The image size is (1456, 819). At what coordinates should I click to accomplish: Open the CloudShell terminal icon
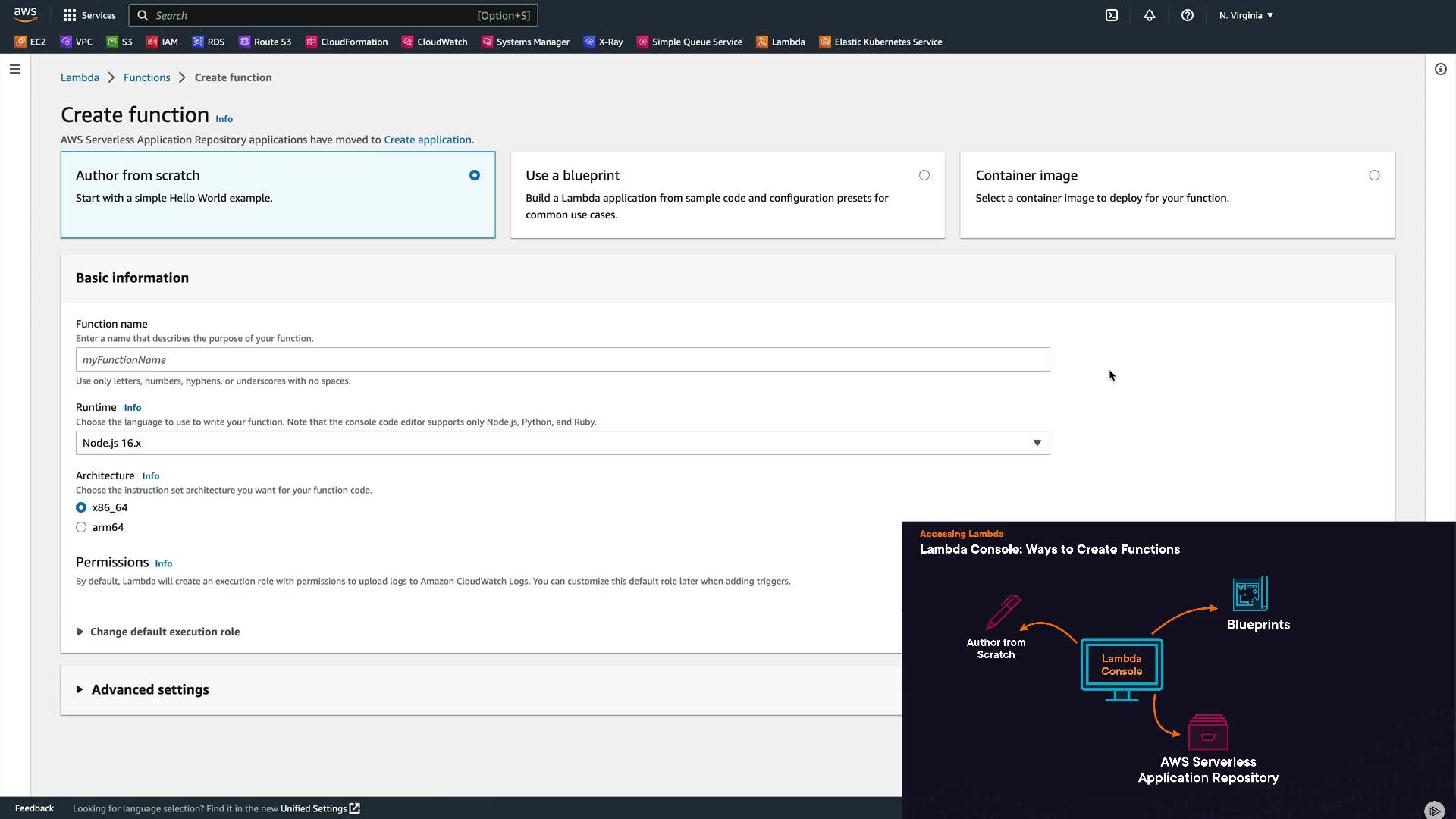pos(1111,15)
